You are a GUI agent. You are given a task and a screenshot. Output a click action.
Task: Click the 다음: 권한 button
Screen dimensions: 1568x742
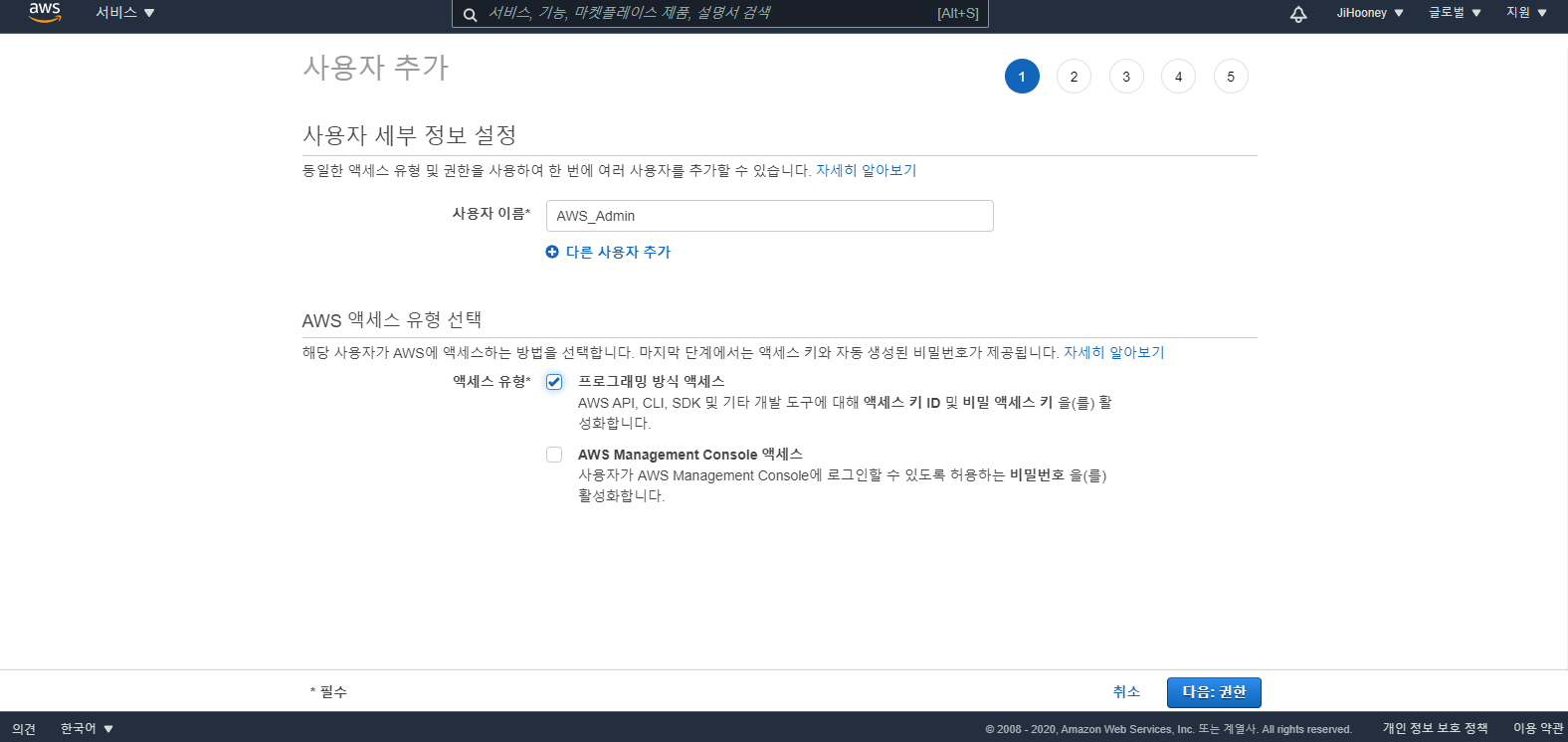click(1214, 692)
